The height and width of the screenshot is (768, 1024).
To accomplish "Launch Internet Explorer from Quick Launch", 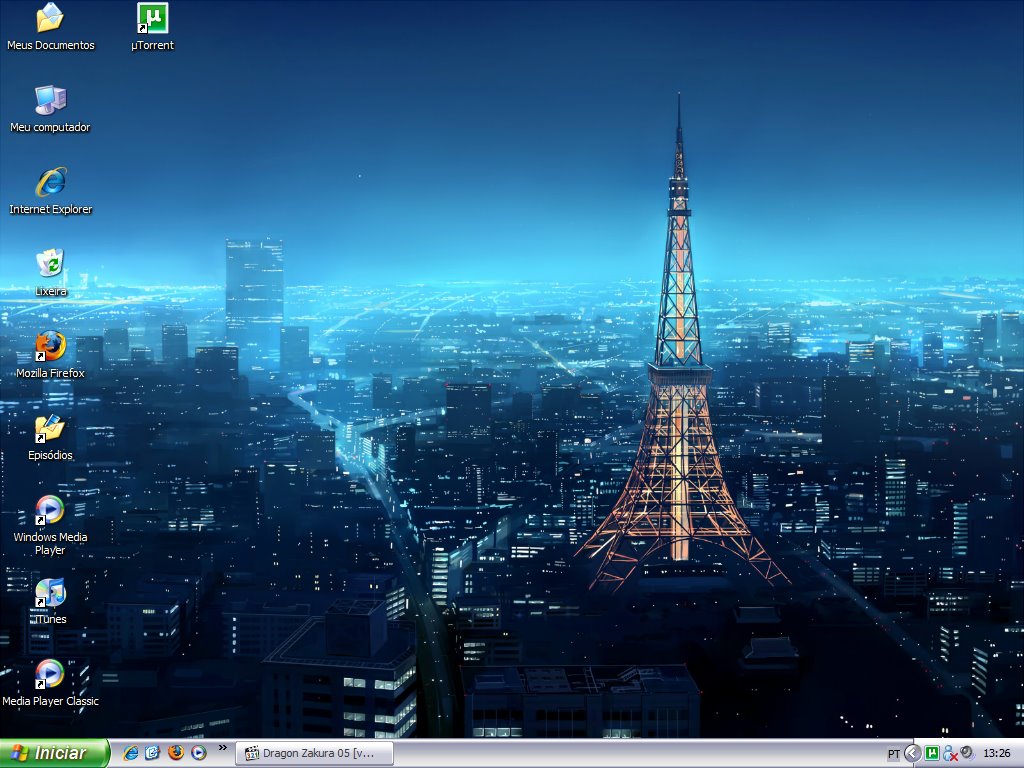I will click(130, 753).
